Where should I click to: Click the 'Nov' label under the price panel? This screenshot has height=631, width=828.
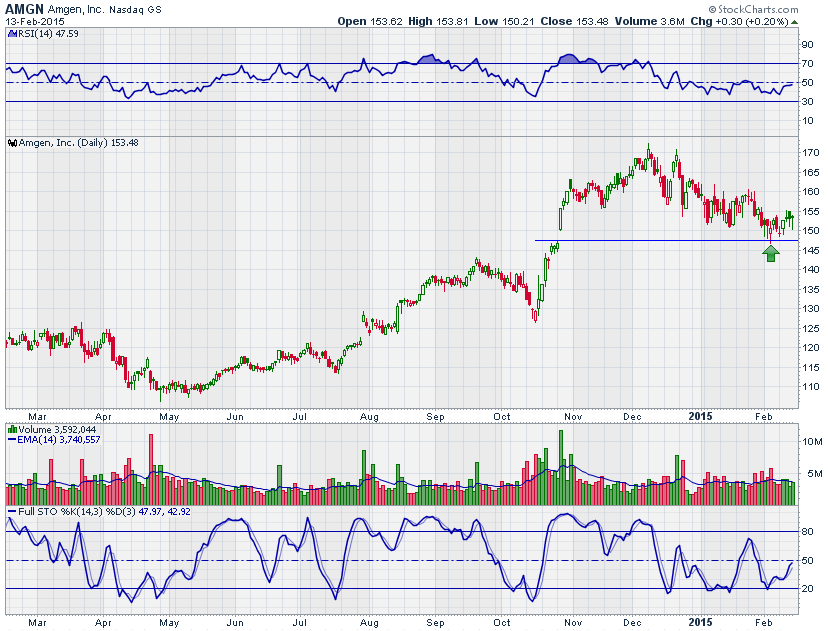[x=573, y=417]
